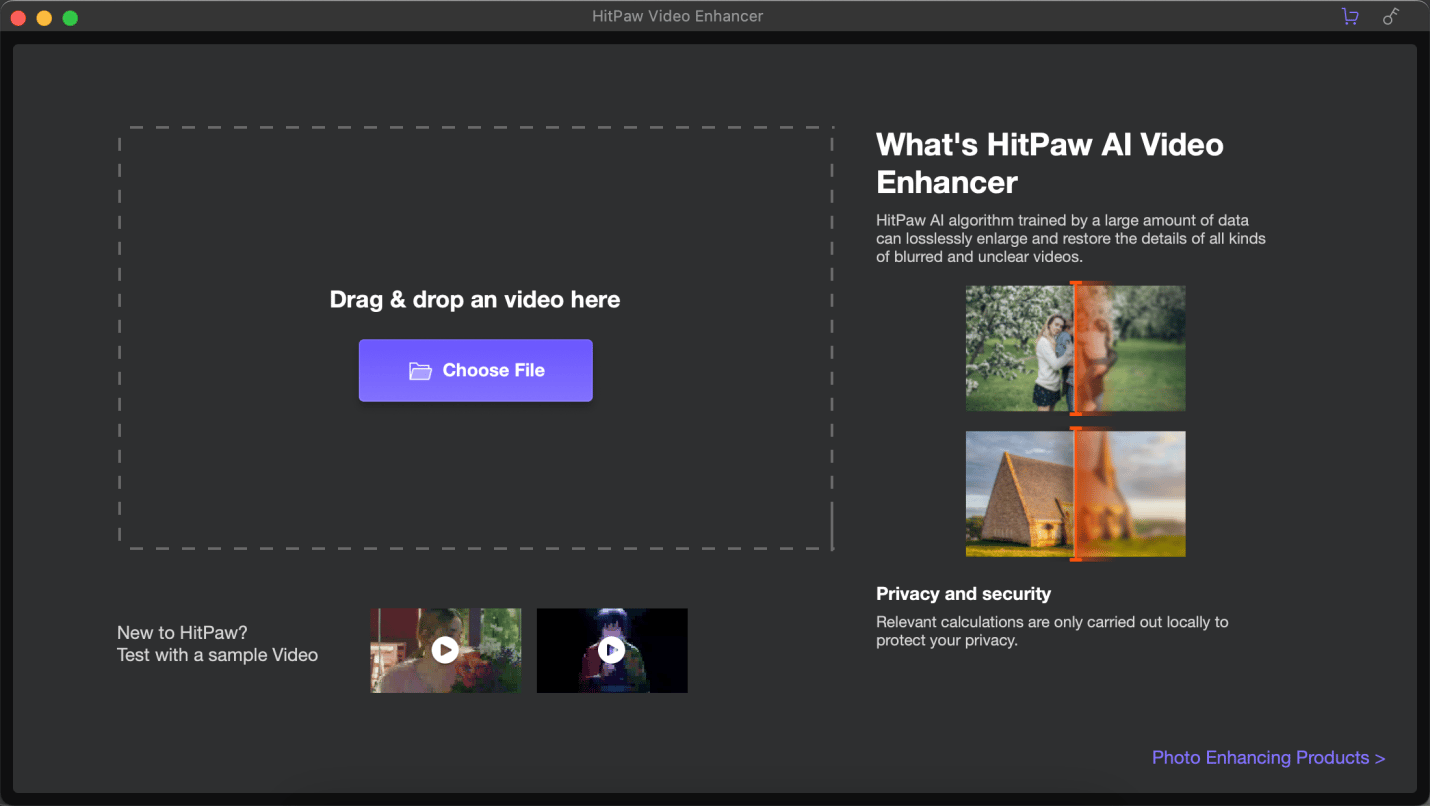Click the folder icon inside Choose File
This screenshot has height=806, width=1430.
click(x=420, y=371)
